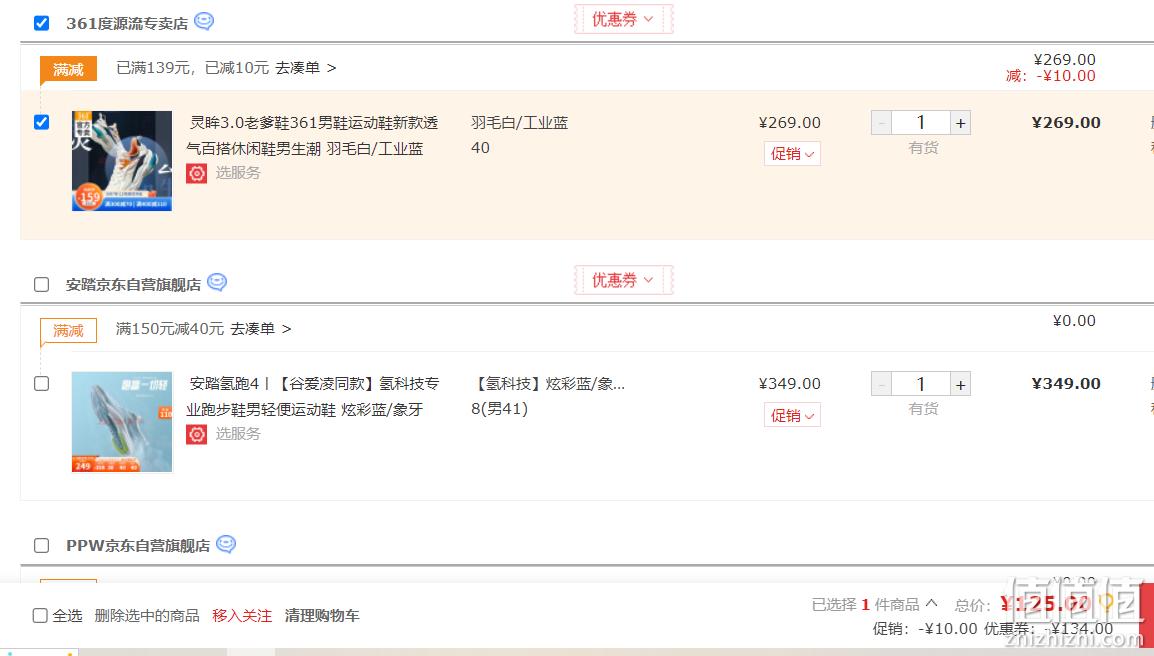Open chat icon for 361度源流专卖店

204,21
